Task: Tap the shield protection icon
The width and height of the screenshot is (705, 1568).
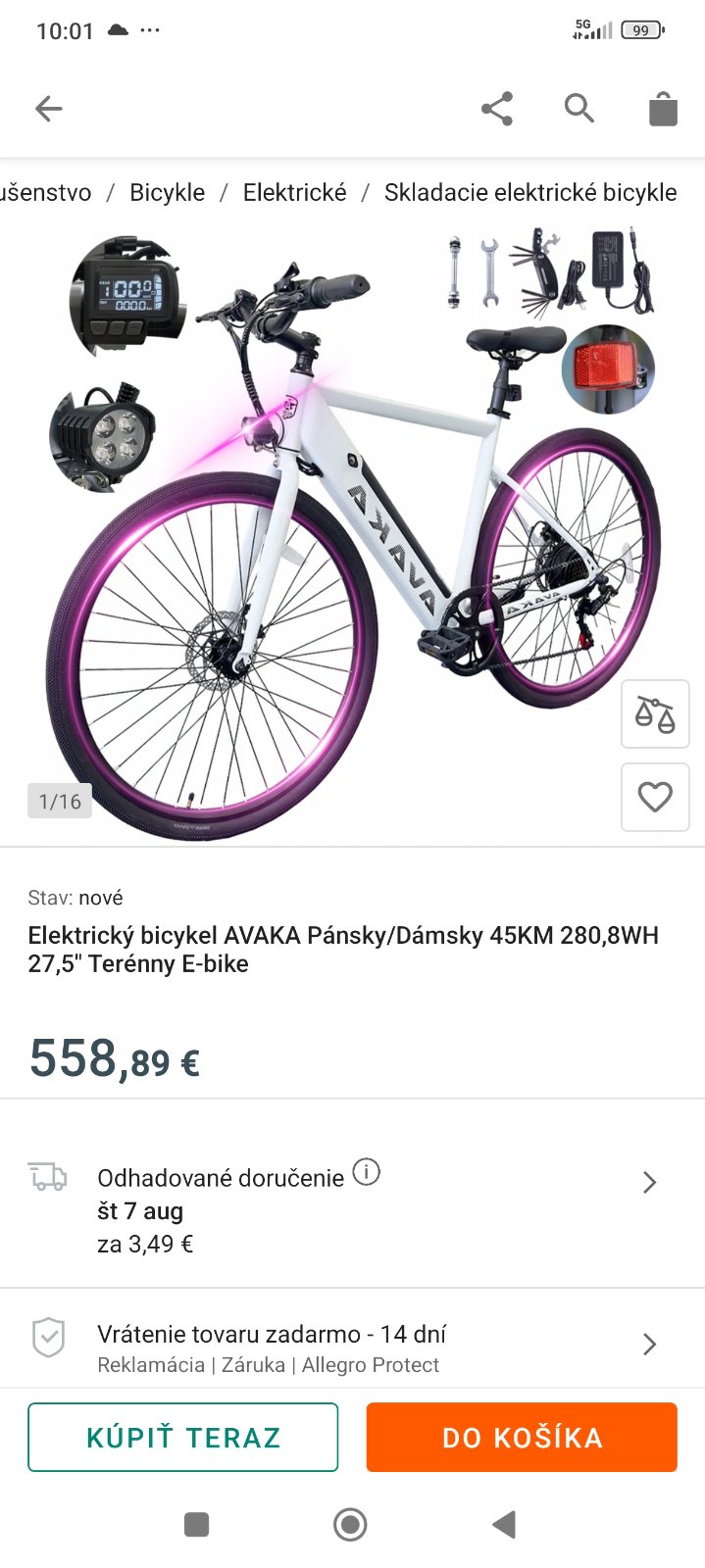Action: point(48,1338)
